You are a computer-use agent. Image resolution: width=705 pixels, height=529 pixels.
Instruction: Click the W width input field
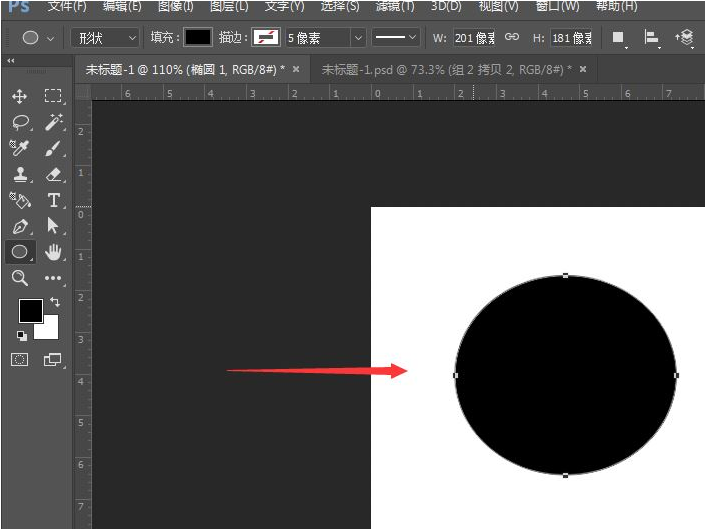point(474,38)
